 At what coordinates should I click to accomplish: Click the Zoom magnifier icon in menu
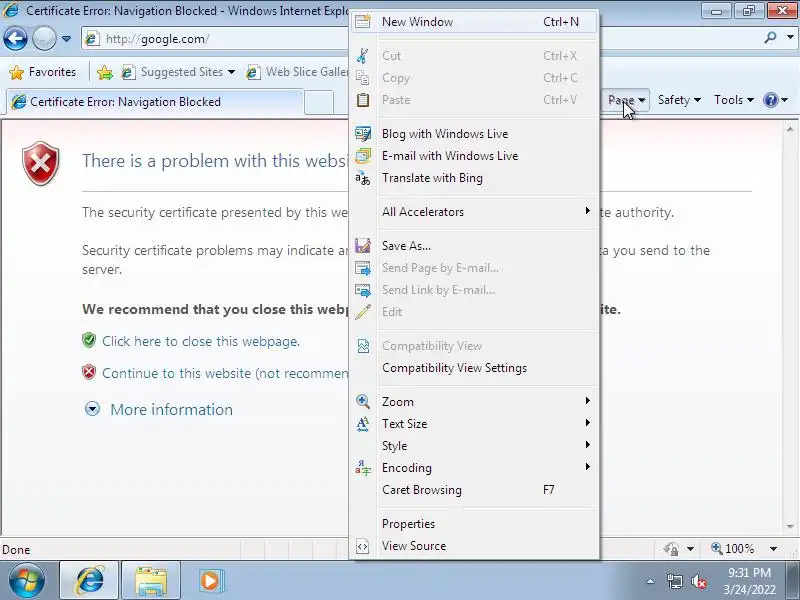[363, 402]
